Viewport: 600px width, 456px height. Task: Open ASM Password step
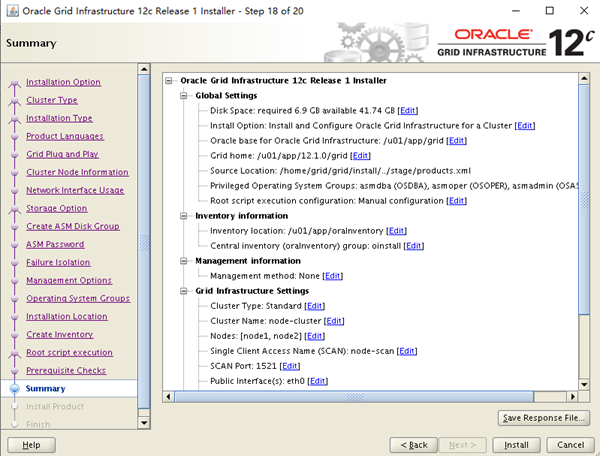[x=55, y=244]
